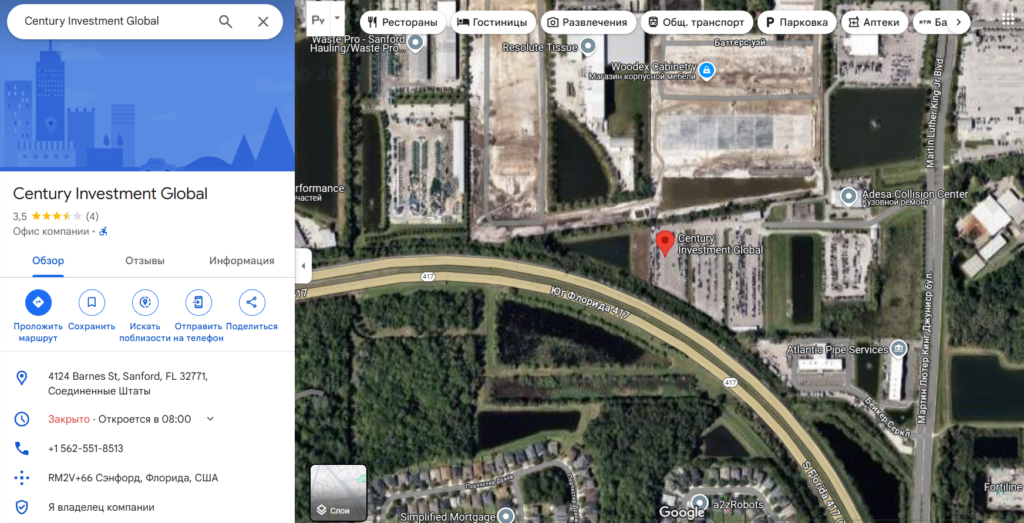Image resolution: width=1024 pixels, height=523 pixels.
Task: Click the red Century Investment Global pin
Action: click(x=665, y=243)
